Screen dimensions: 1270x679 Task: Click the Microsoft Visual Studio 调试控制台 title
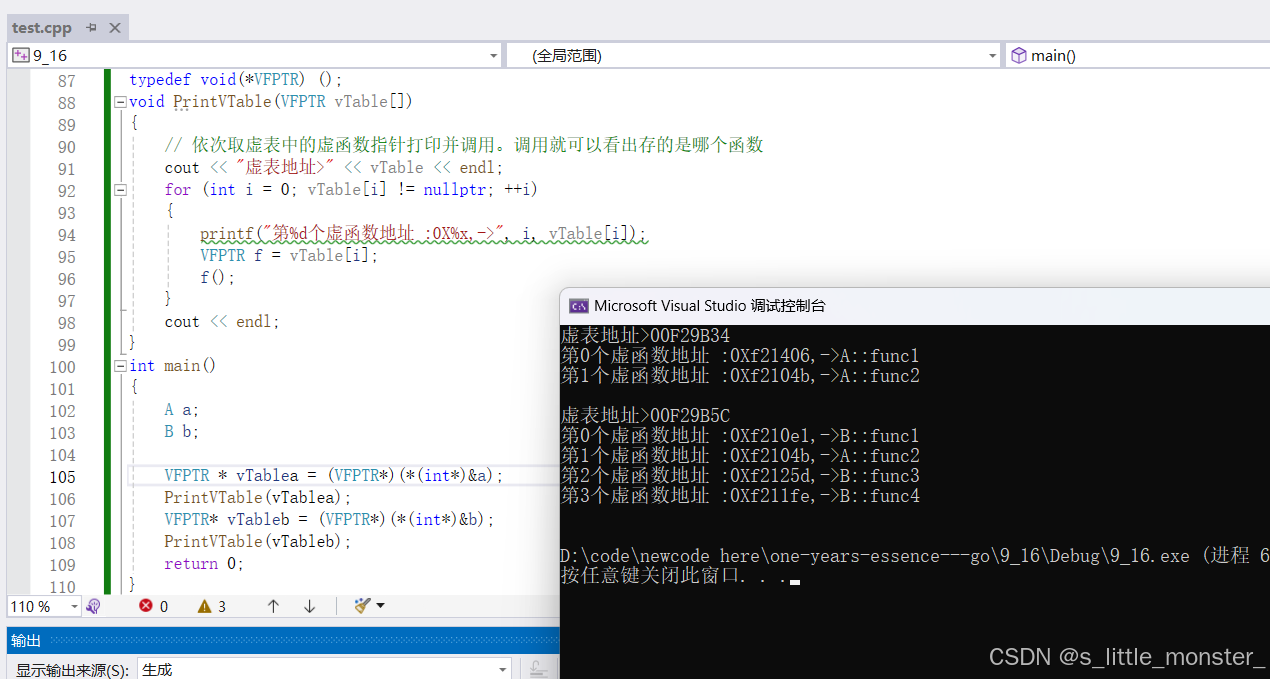pos(710,306)
